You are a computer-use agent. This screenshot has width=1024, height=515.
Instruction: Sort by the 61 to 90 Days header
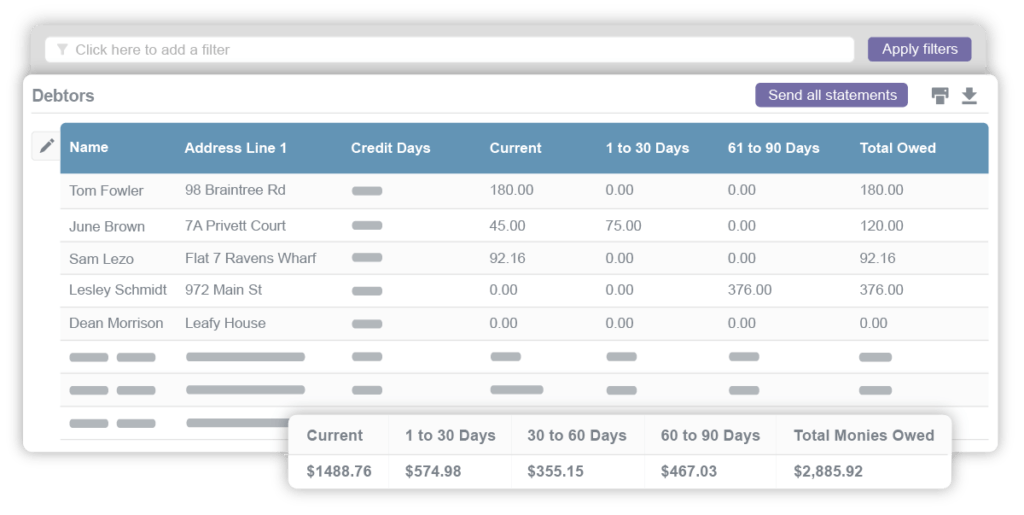(773, 148)
